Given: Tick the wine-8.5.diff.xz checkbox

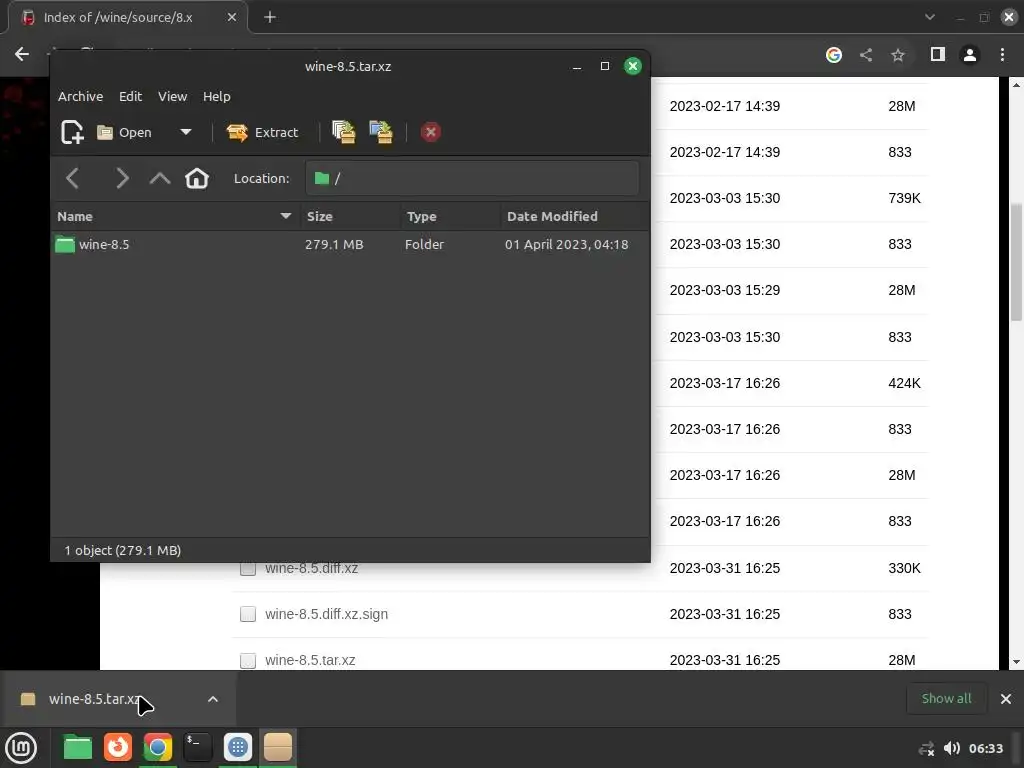Looking at the screenshot, I should tap(248, 568).
